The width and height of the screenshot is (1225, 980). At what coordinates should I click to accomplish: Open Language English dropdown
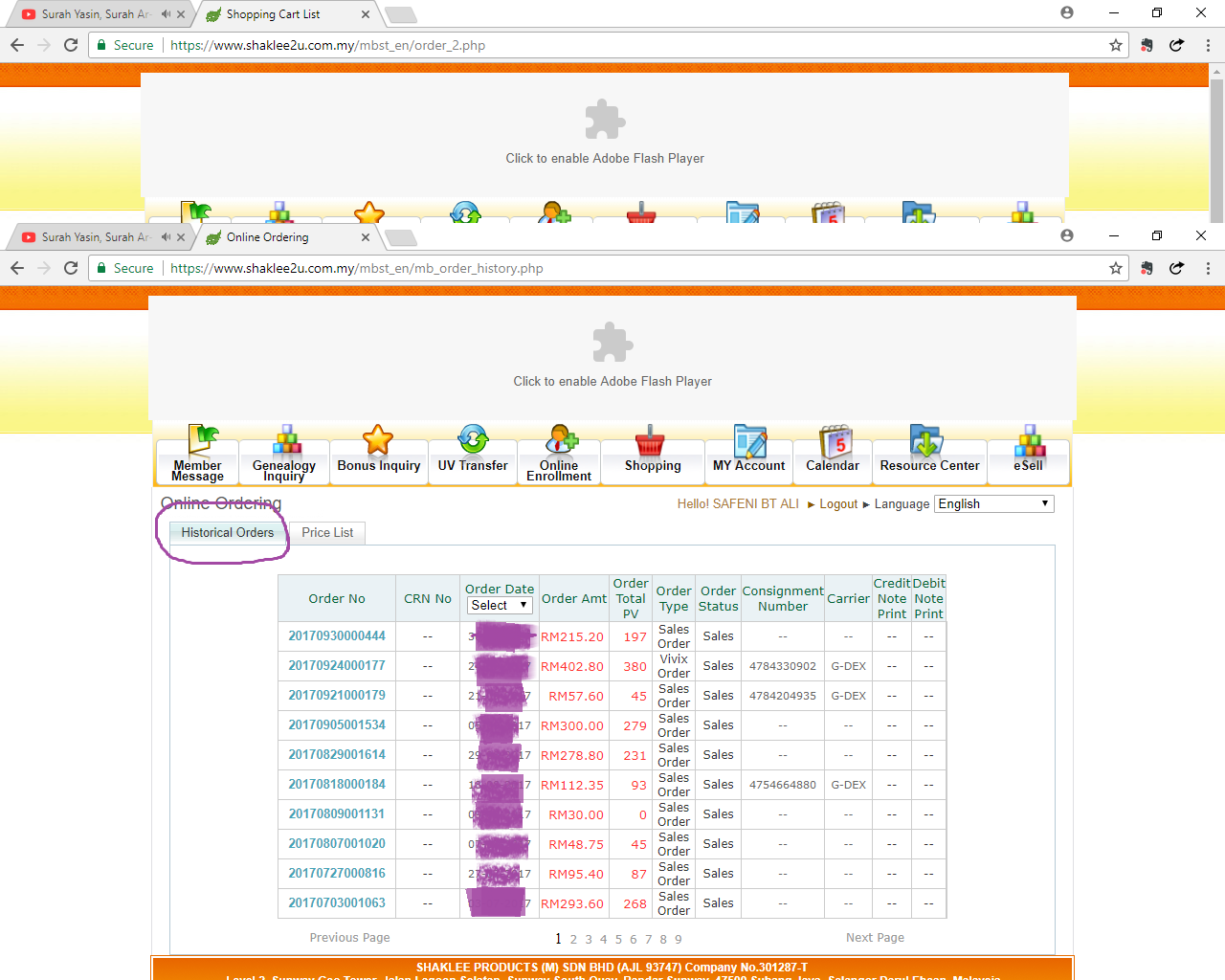pyautogui.click(x=994, y=503)
